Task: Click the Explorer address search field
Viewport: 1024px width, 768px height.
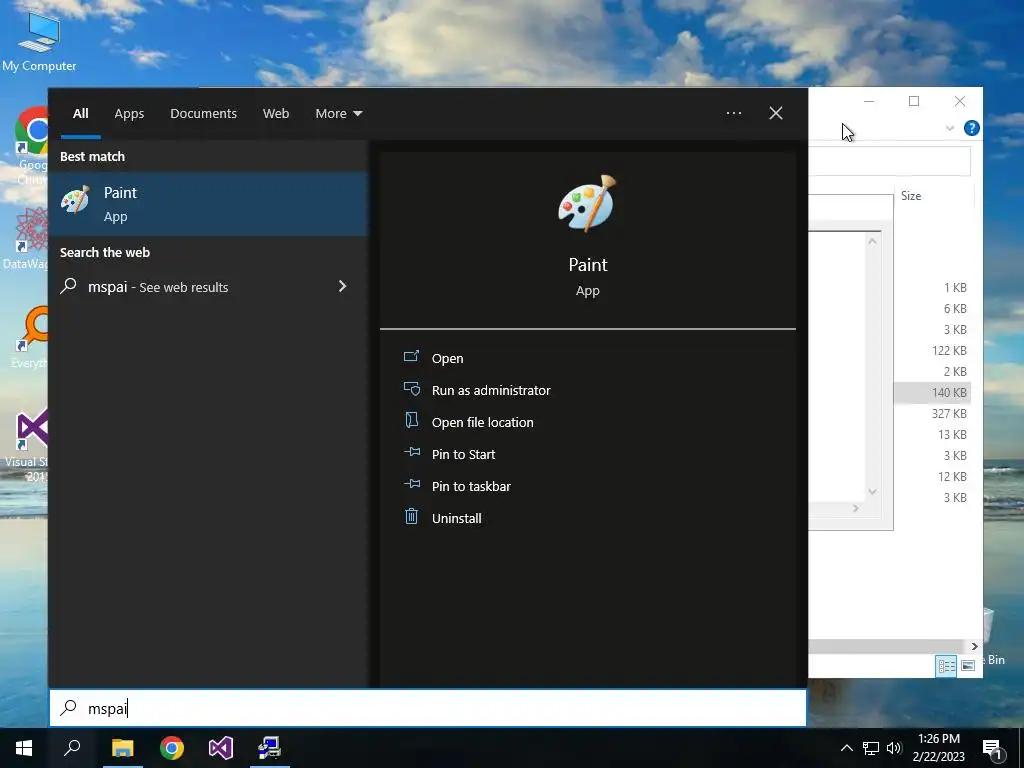Action: (x=889, y=161)
